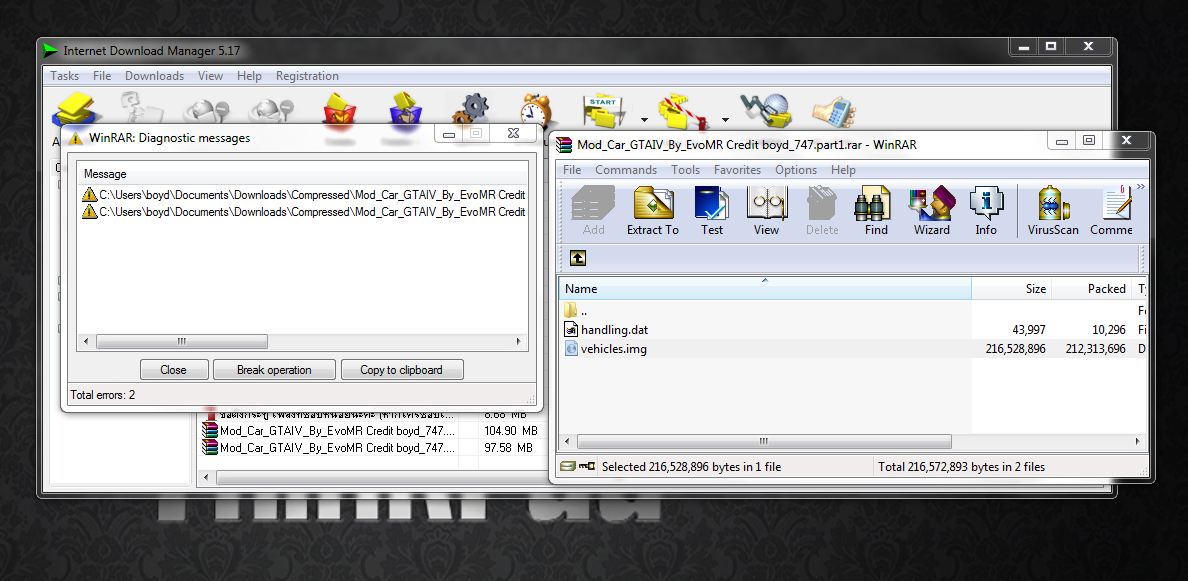Open WinRAR File menu
1188x581 pixels.
point(572,170)
